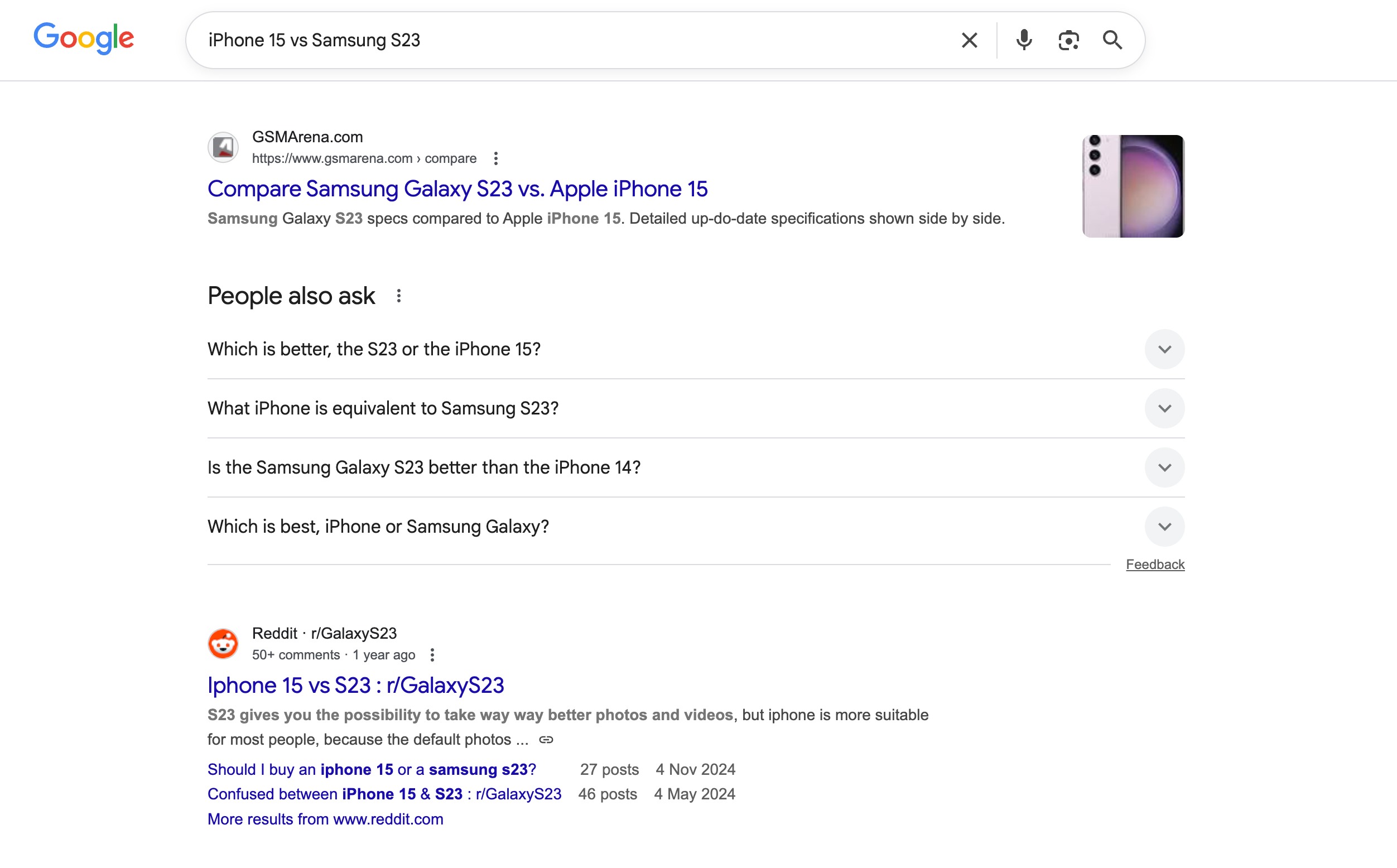Open the three-dot menu on the GSMArena result
This screenshot has width=1397, height=868.
(495, 158)
